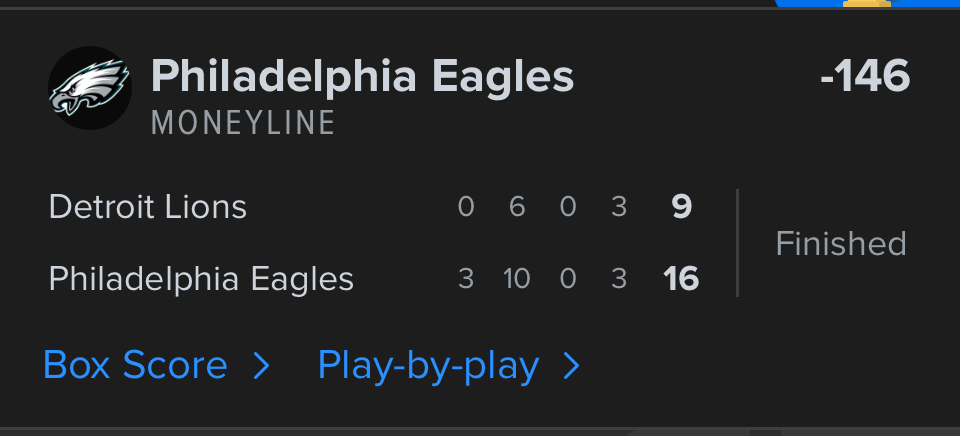Click Eagles third quarter score 0

(x=568, y=279)
